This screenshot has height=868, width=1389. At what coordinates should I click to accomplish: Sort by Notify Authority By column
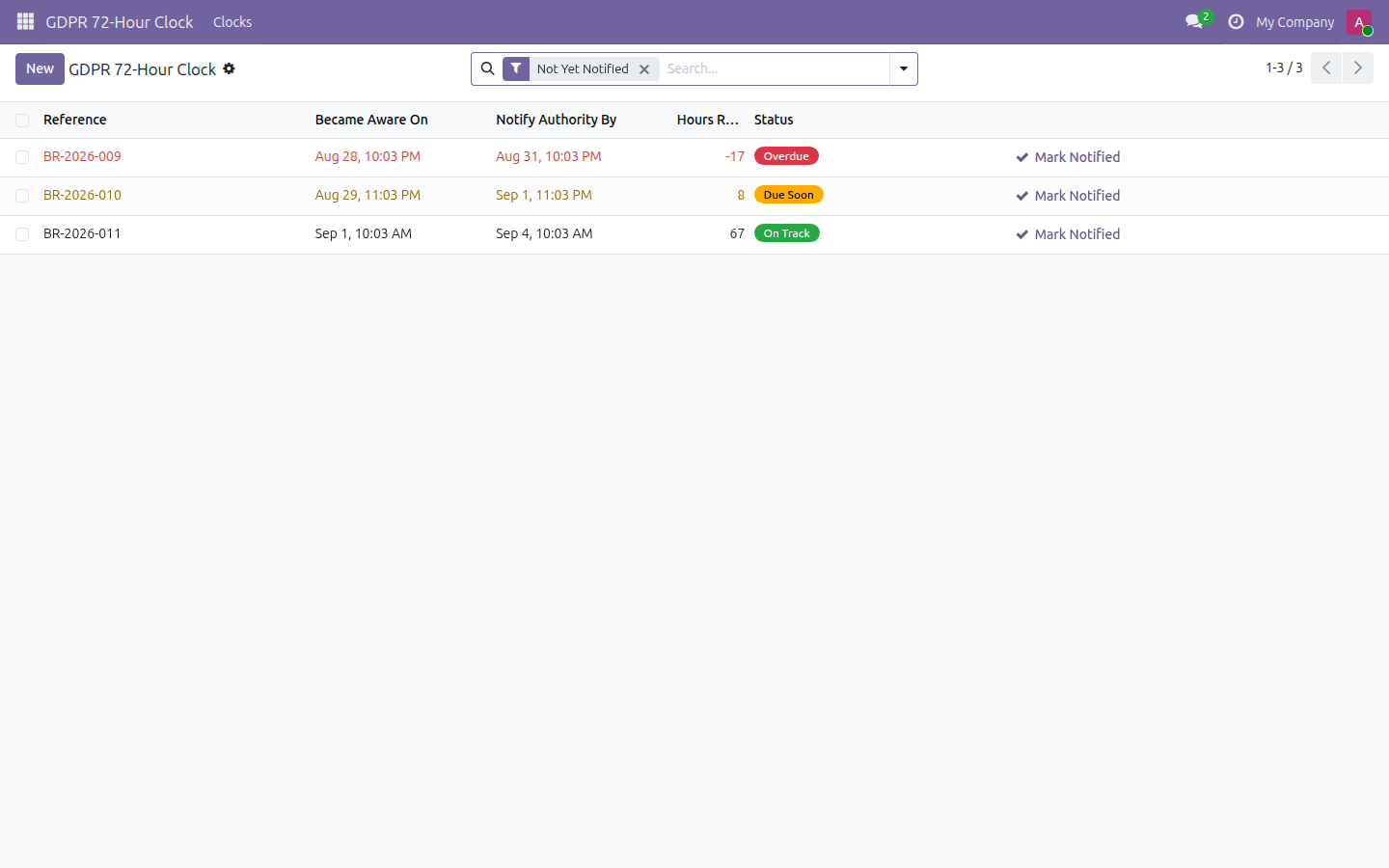click(556, 120)
